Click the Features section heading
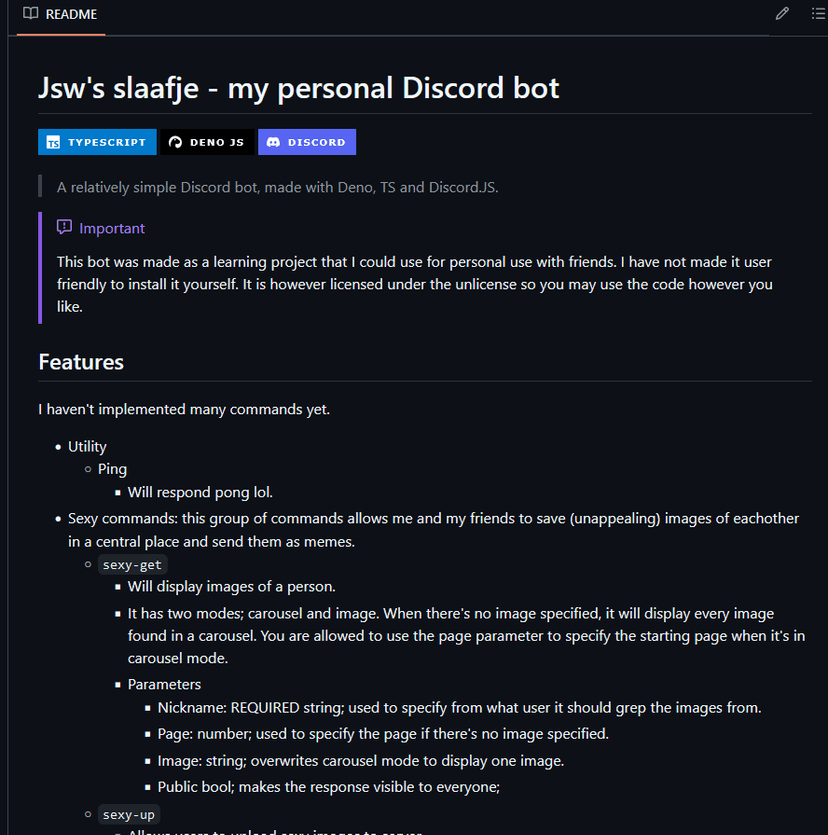 click(x=81, y=362)
